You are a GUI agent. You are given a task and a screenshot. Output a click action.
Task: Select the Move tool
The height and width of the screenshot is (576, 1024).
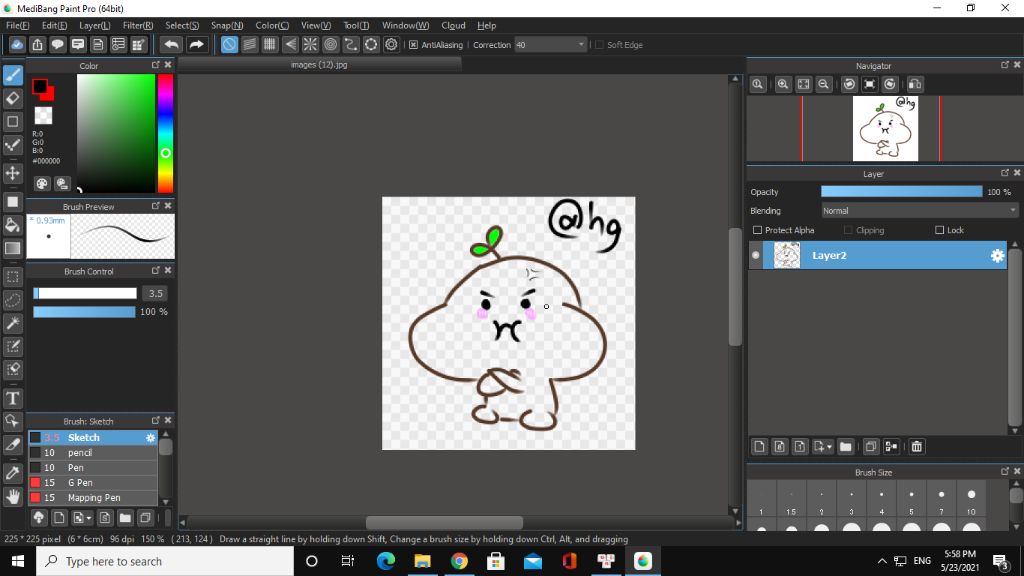[13, 173]
